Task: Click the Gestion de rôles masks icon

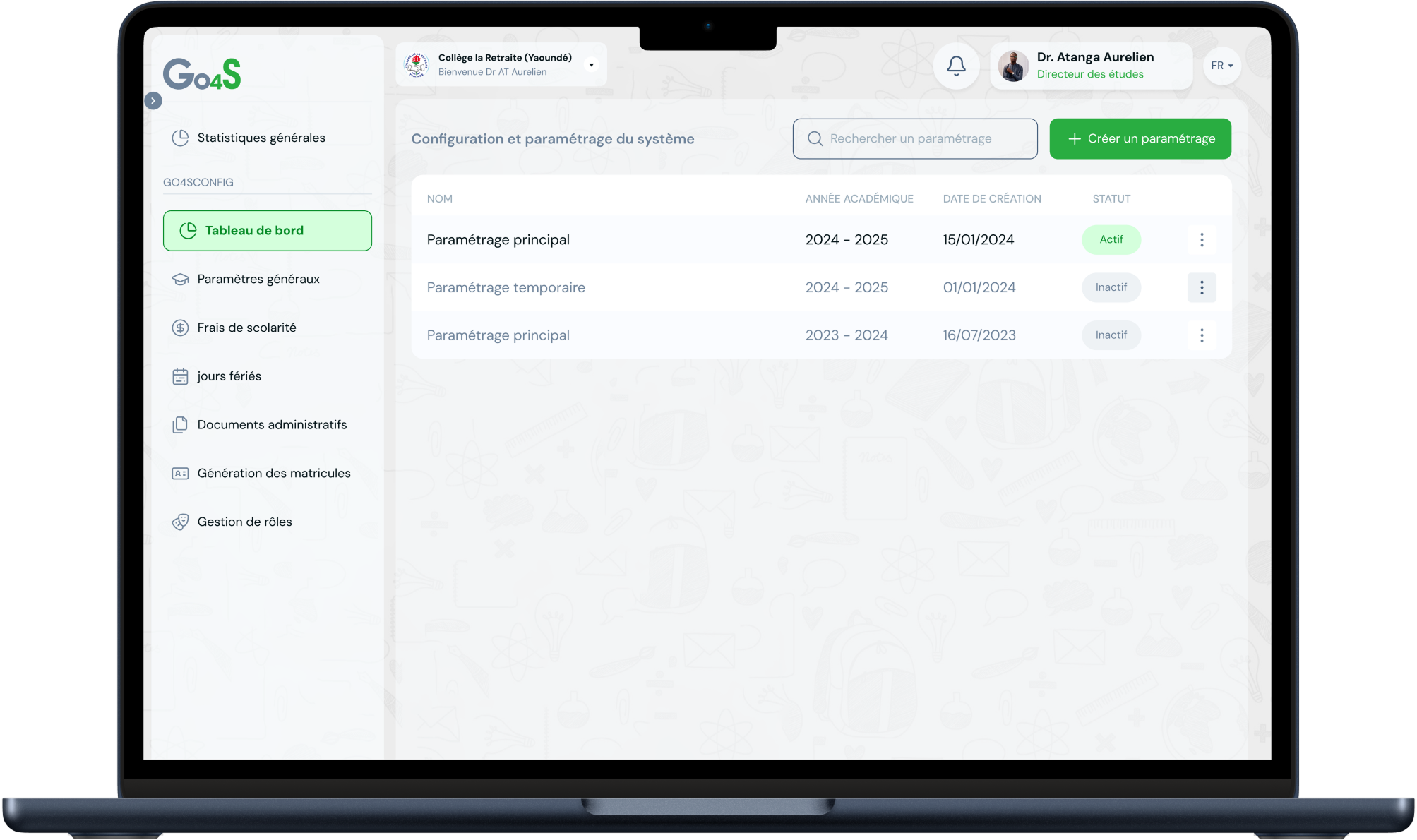Action: pos(180,522)
